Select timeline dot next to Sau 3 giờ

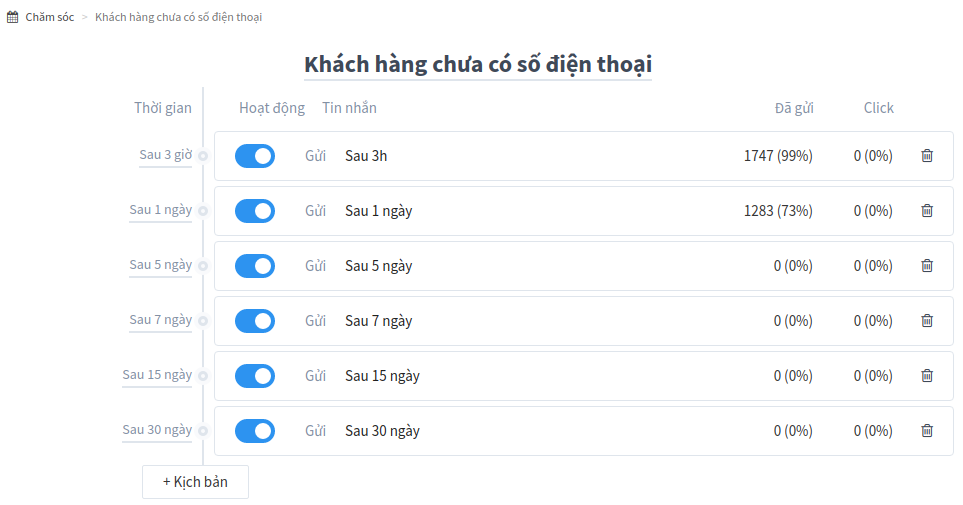point(203,156)
